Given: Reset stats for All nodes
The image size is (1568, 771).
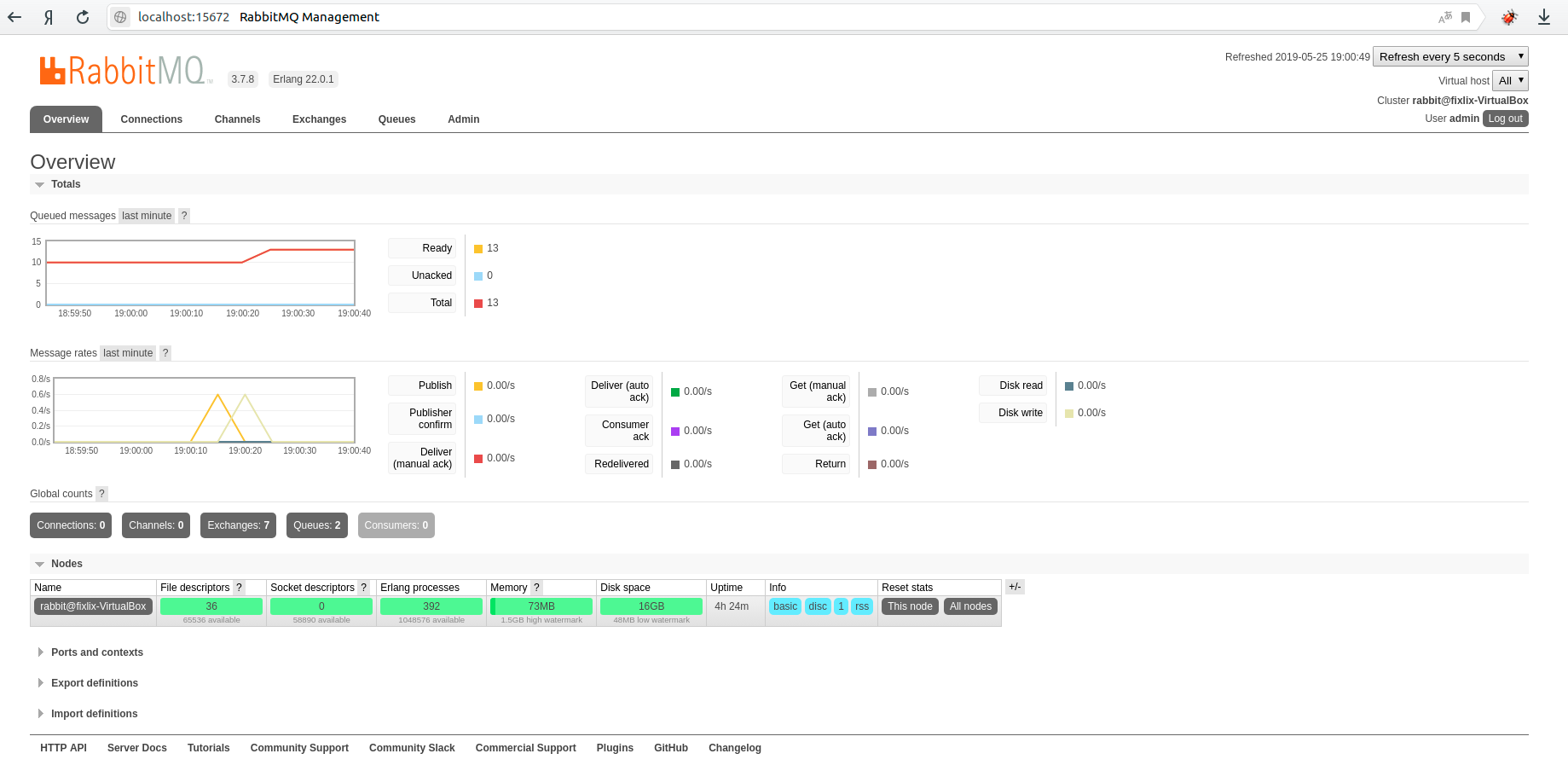Looking at the screenshot, I should click(970, 606).
